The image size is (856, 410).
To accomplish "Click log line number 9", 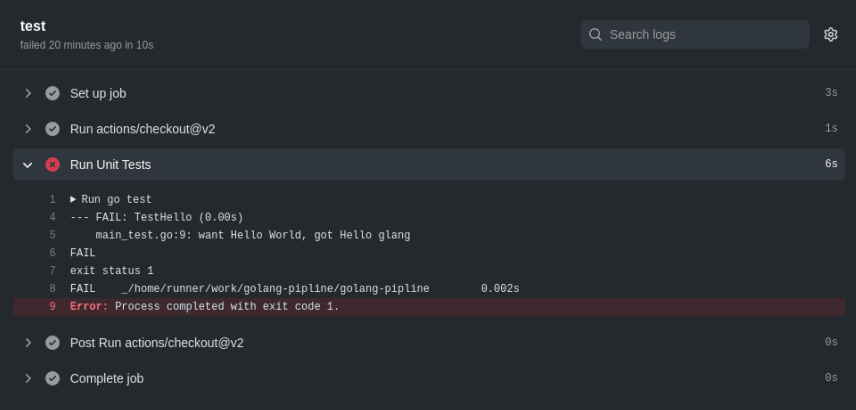I will (52, 307).
